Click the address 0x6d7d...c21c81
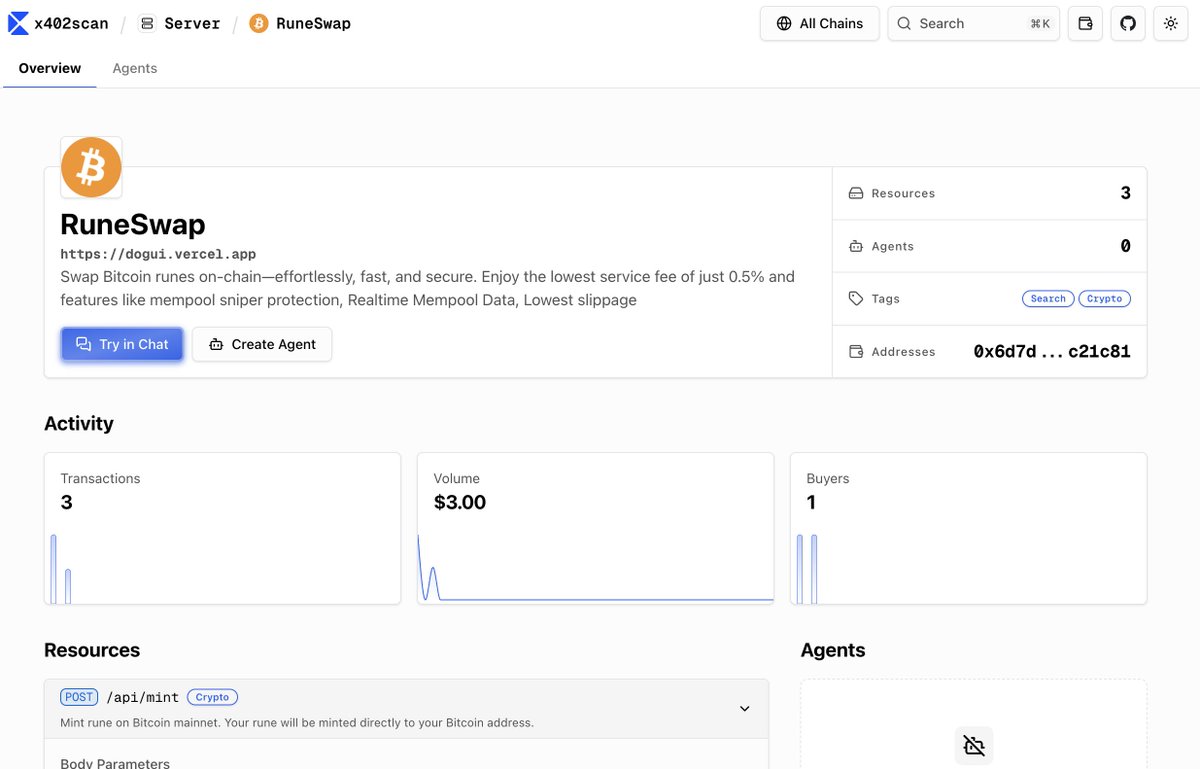Screen dimensions: 1200x769 click(x=1052, y=351)
